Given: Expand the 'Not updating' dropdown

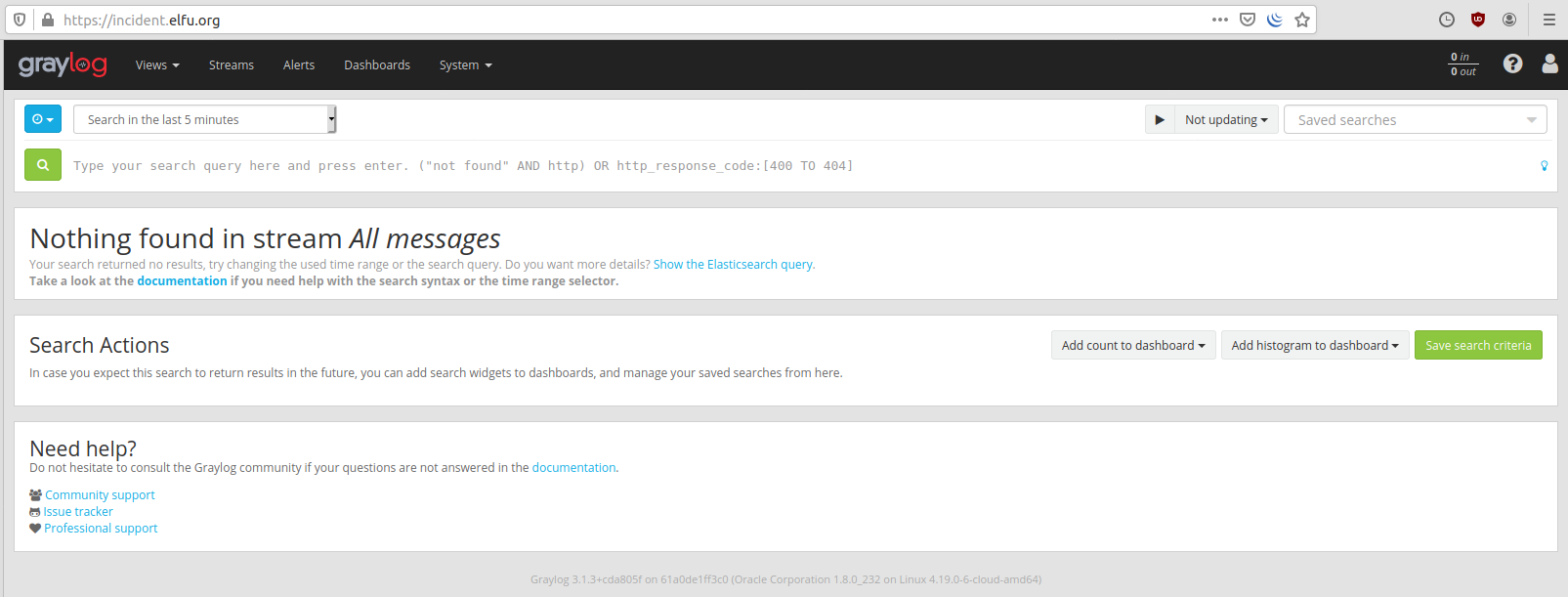Looking at the screenshot, I should pyautogui.click(x=1226, y=119).
